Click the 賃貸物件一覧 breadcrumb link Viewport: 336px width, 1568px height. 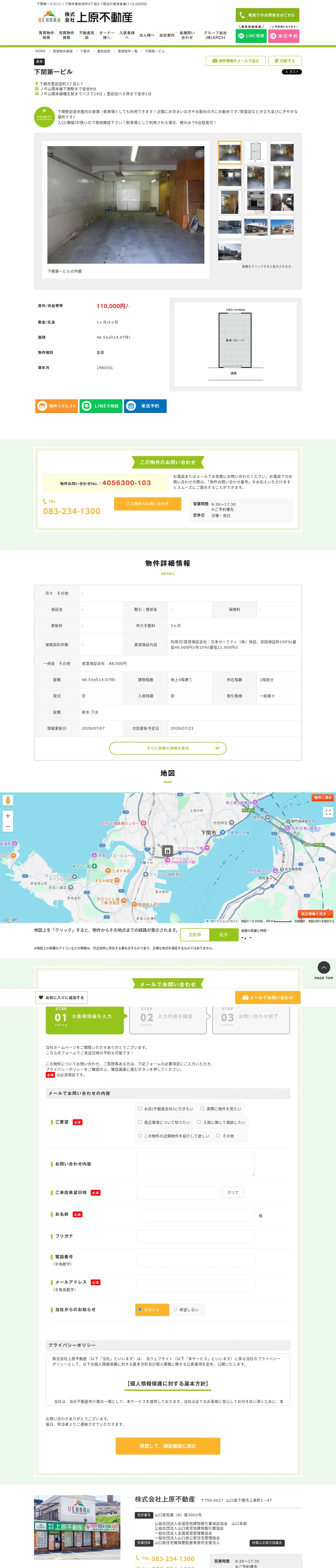pyautogui.click(x=127, y=51)
